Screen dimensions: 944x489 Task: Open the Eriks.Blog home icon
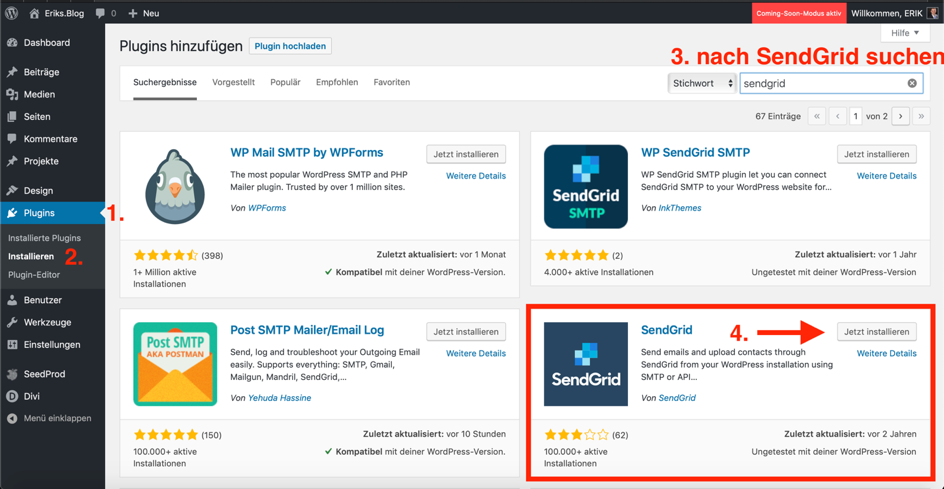pyautogui.click(x=35, y=11)
